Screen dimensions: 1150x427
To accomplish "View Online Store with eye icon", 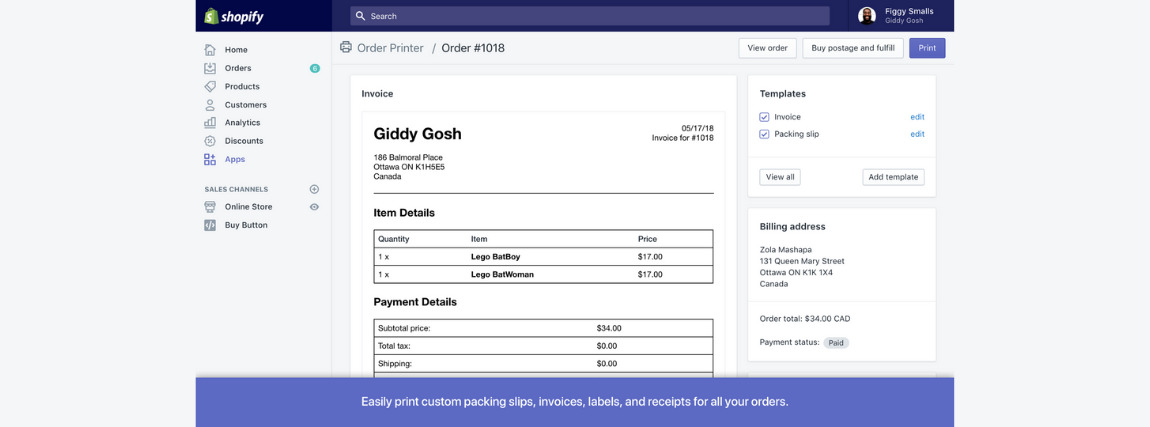I will [x=315, y=207].
